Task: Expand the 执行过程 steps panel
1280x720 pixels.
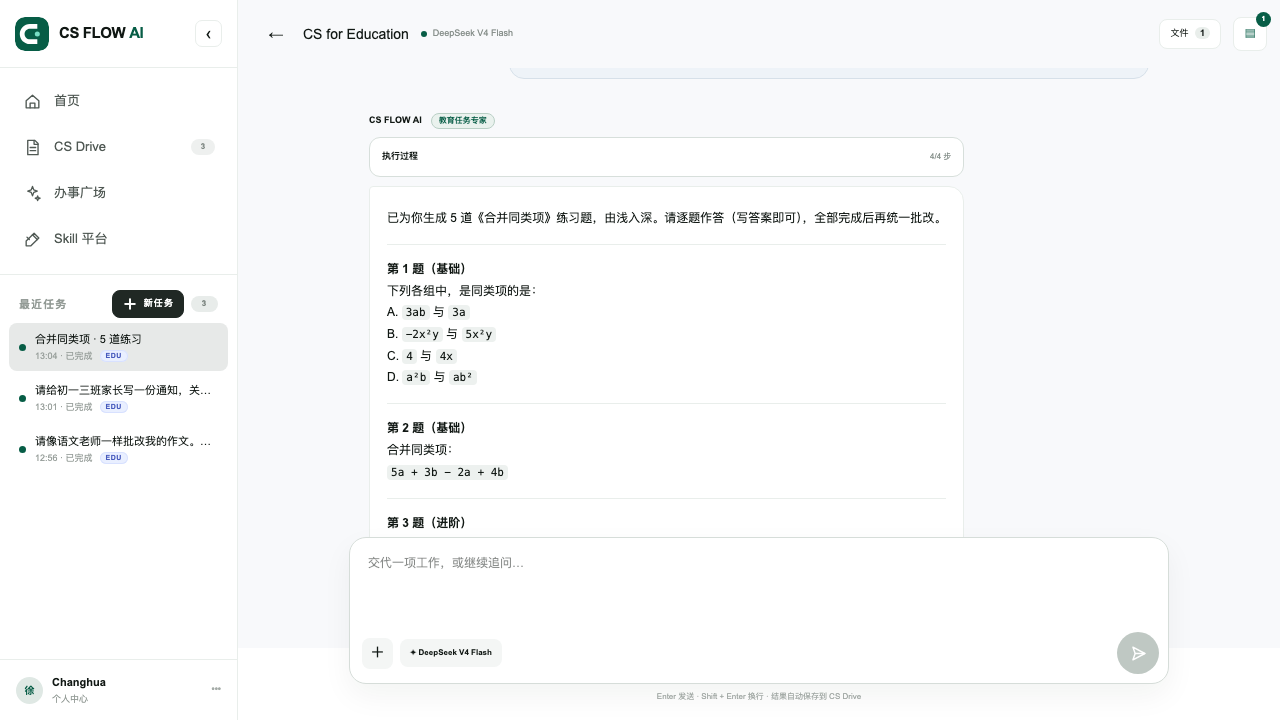Action: click(x=666, y=157)
